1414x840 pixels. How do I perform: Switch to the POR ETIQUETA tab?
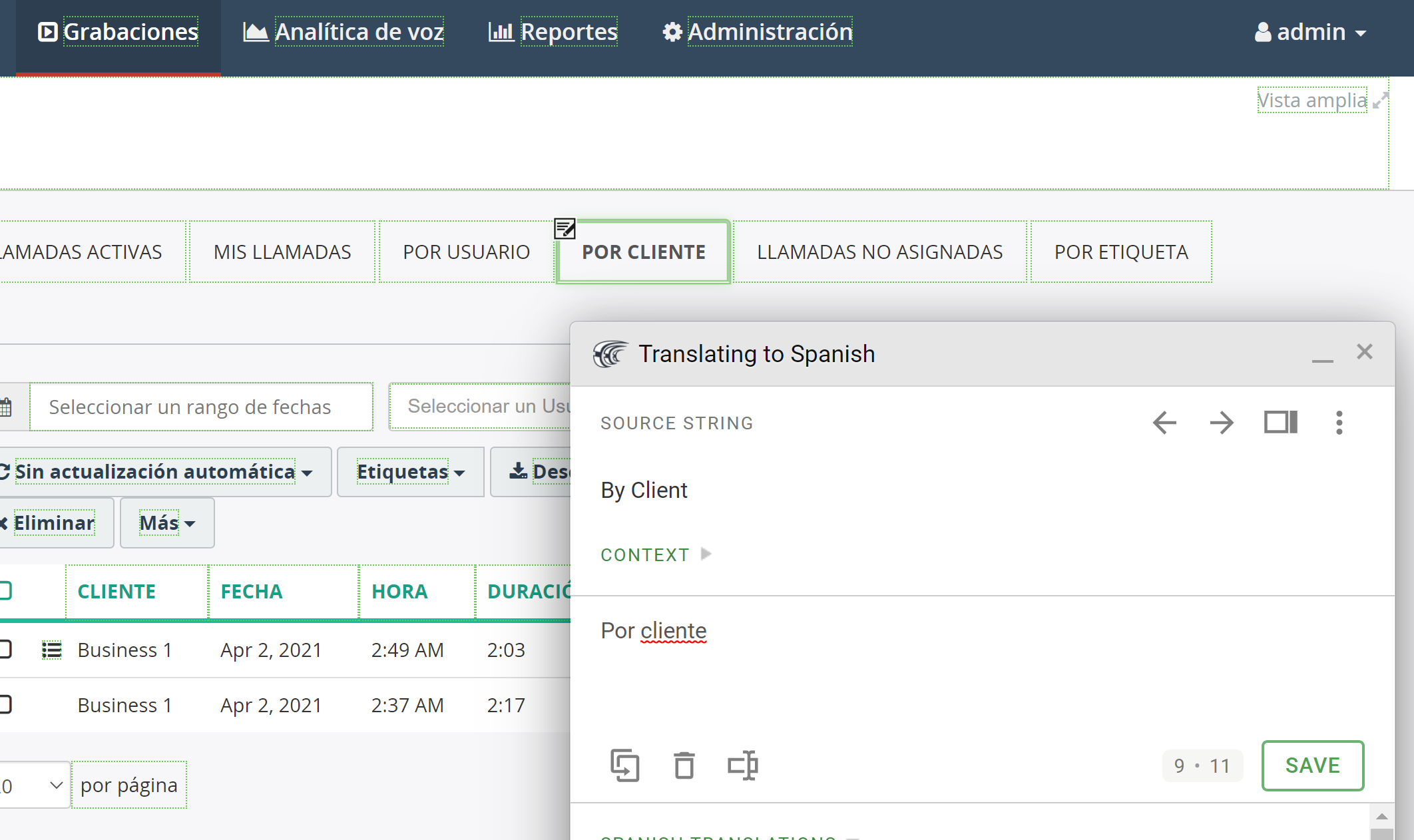1121,252
